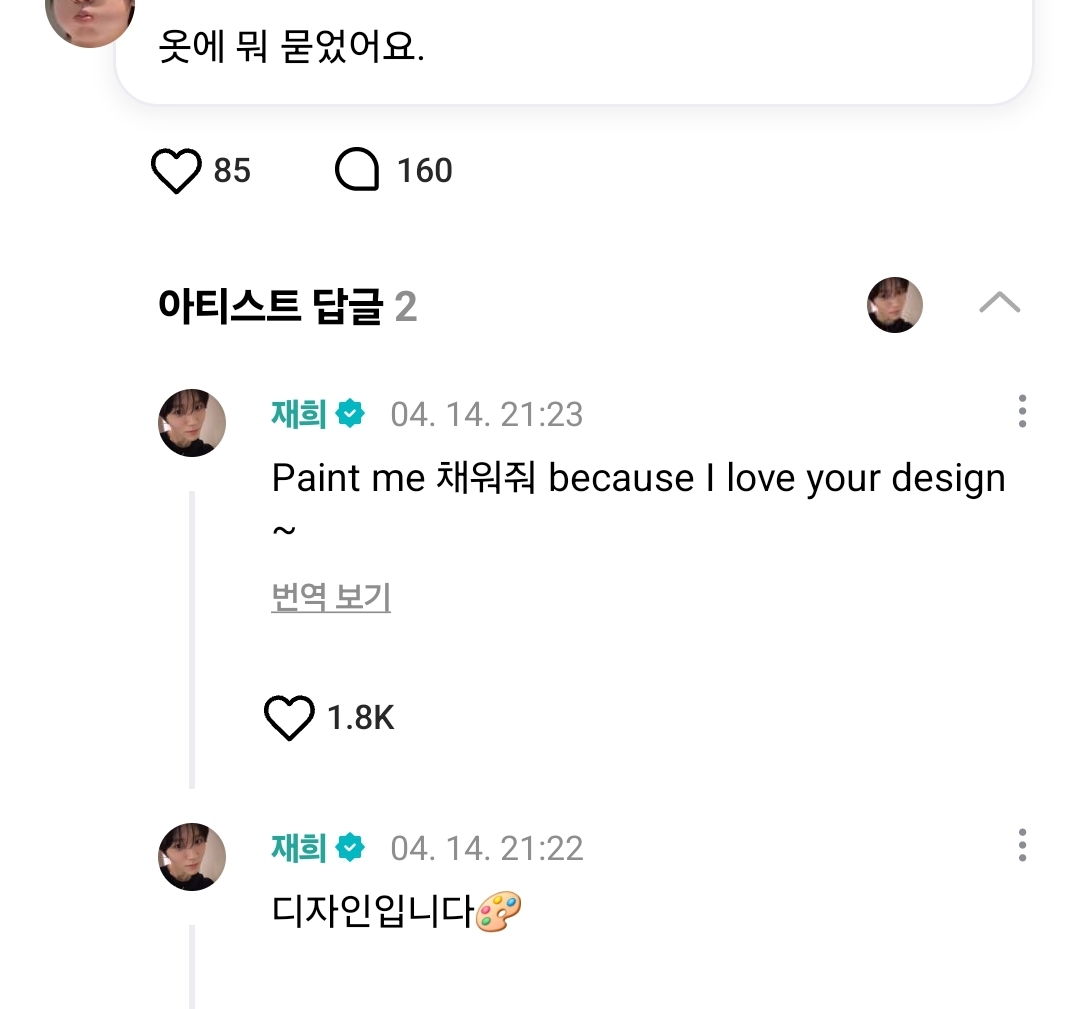Tap the small artist avatar beside the collapse chevron
The width and height of the screenshot is (1080, 1009).
pos(894,305)
